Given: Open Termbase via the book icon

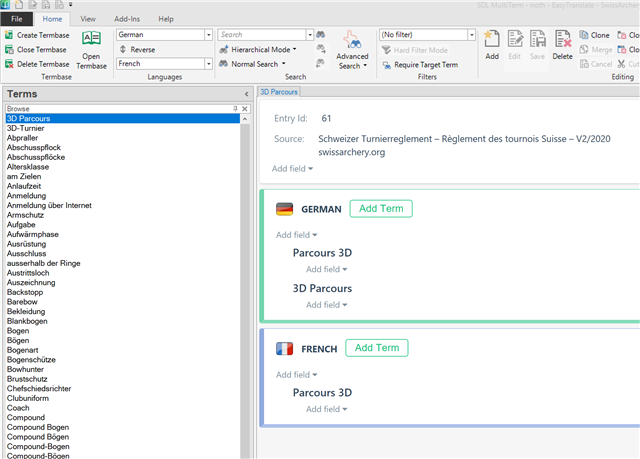Looking at the screenshot, I should click(91, 38).
